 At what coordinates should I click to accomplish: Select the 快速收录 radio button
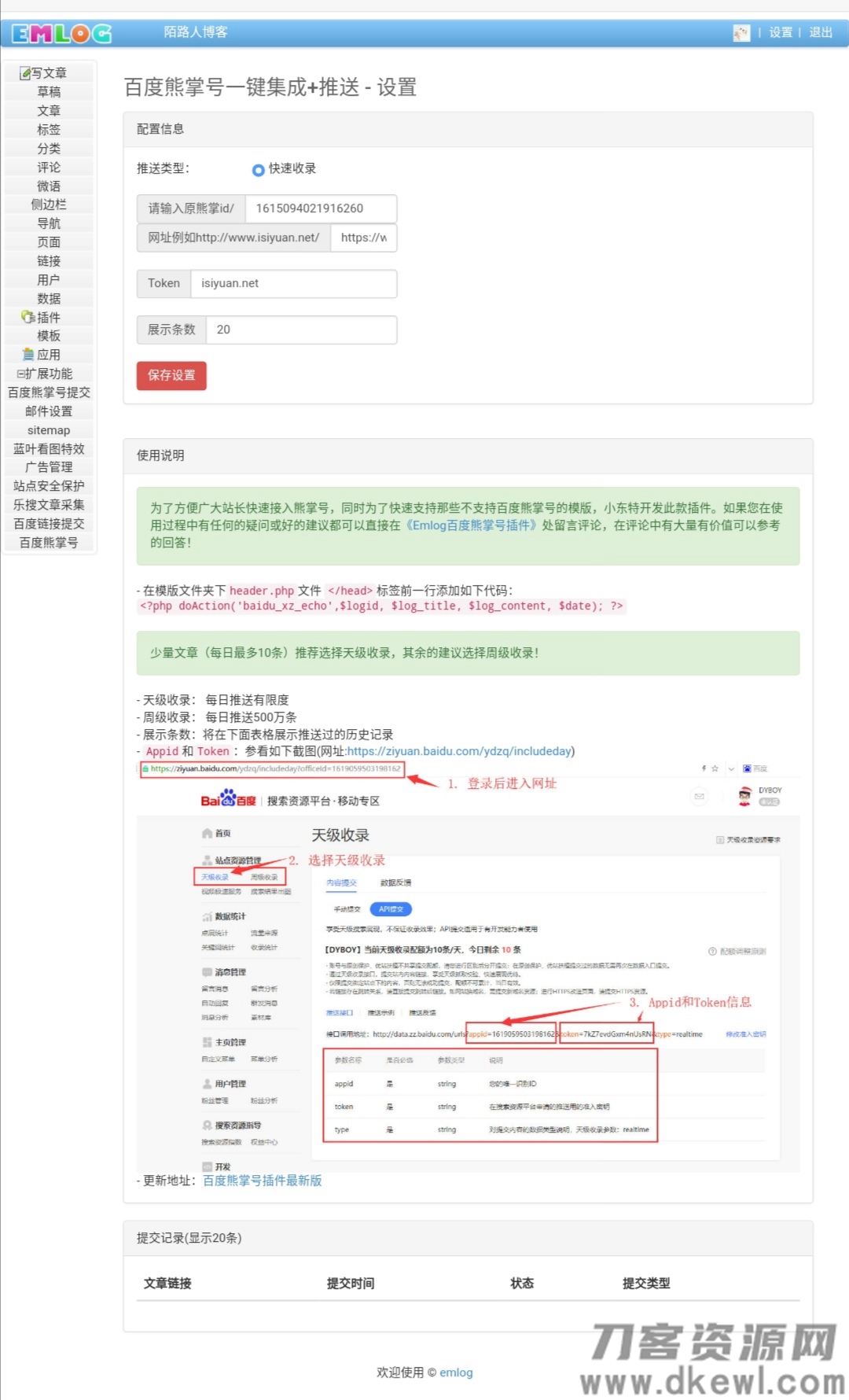[258, 169]
